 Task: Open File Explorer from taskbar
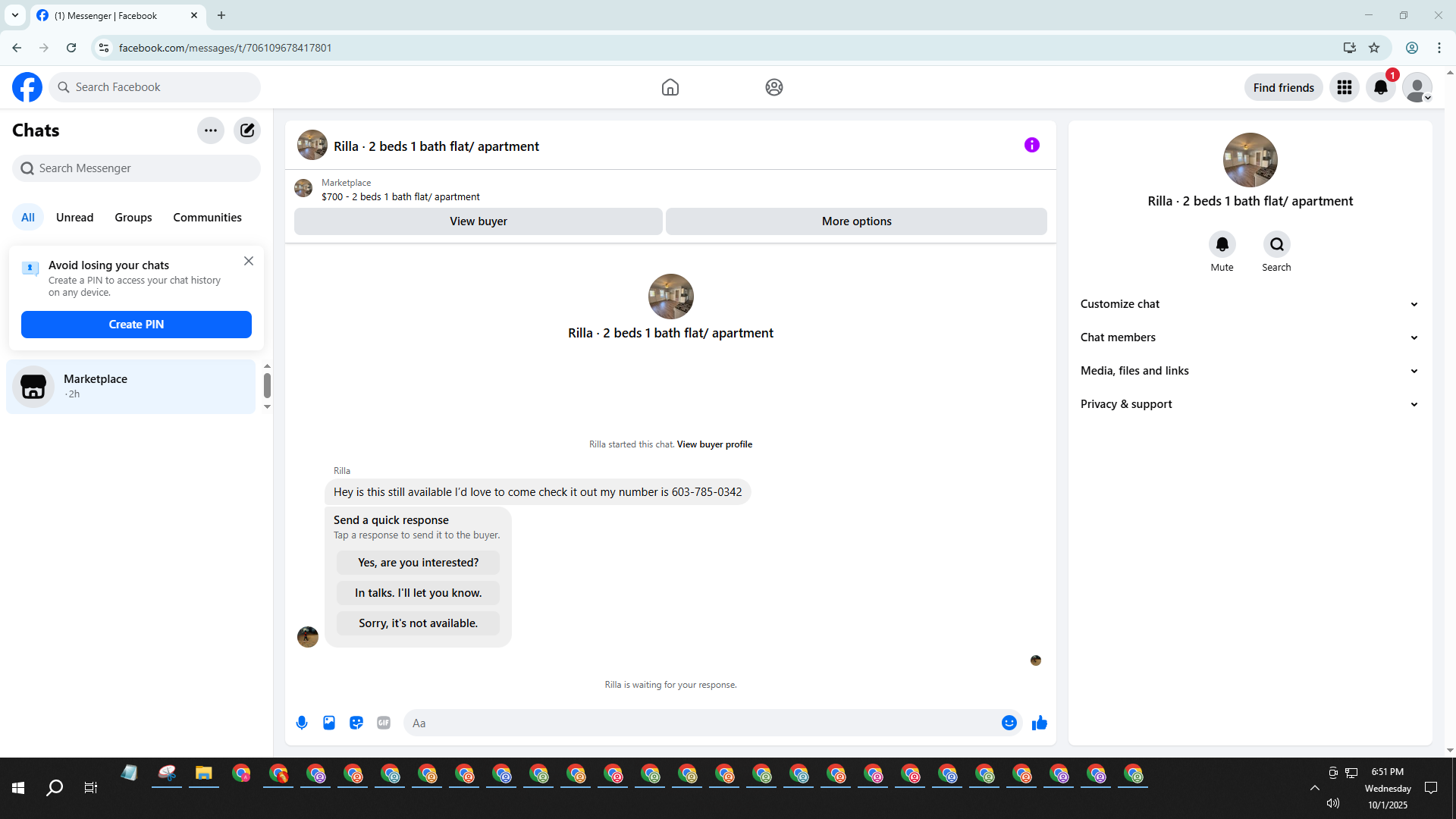[204, 773]
